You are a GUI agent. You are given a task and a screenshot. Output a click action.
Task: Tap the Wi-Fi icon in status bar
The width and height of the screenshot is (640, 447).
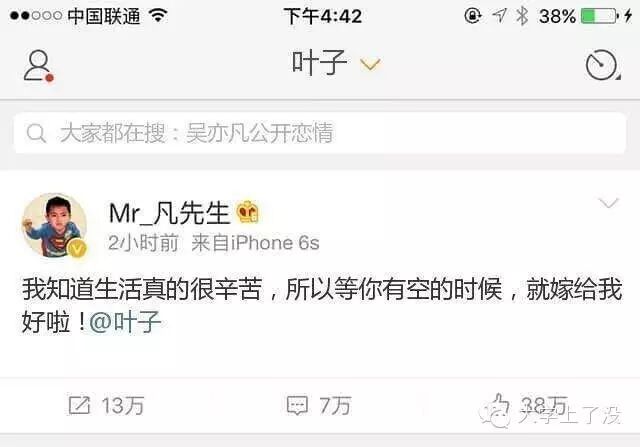(x=158, y=16)
